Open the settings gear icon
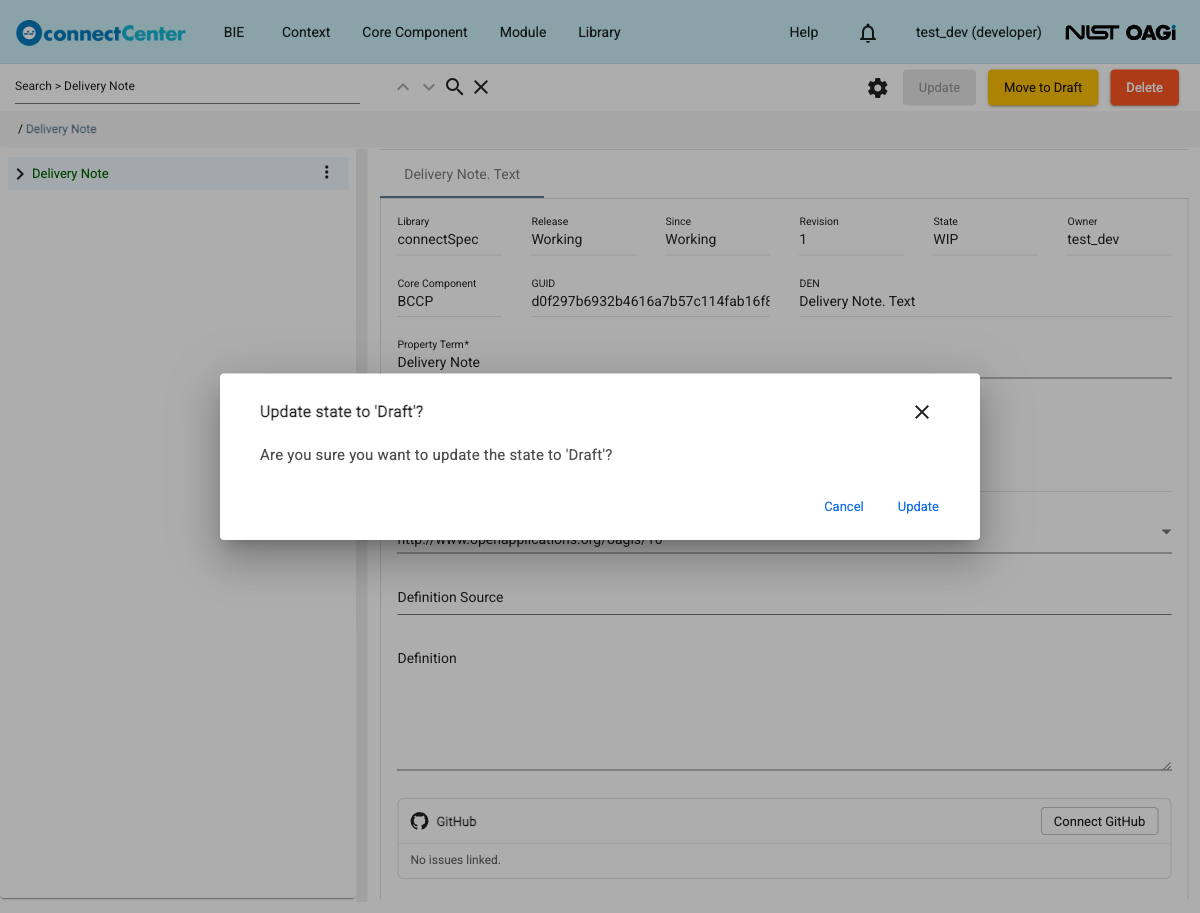The width and height of the screenshot is (1200, 913). [x=878, y=88]
